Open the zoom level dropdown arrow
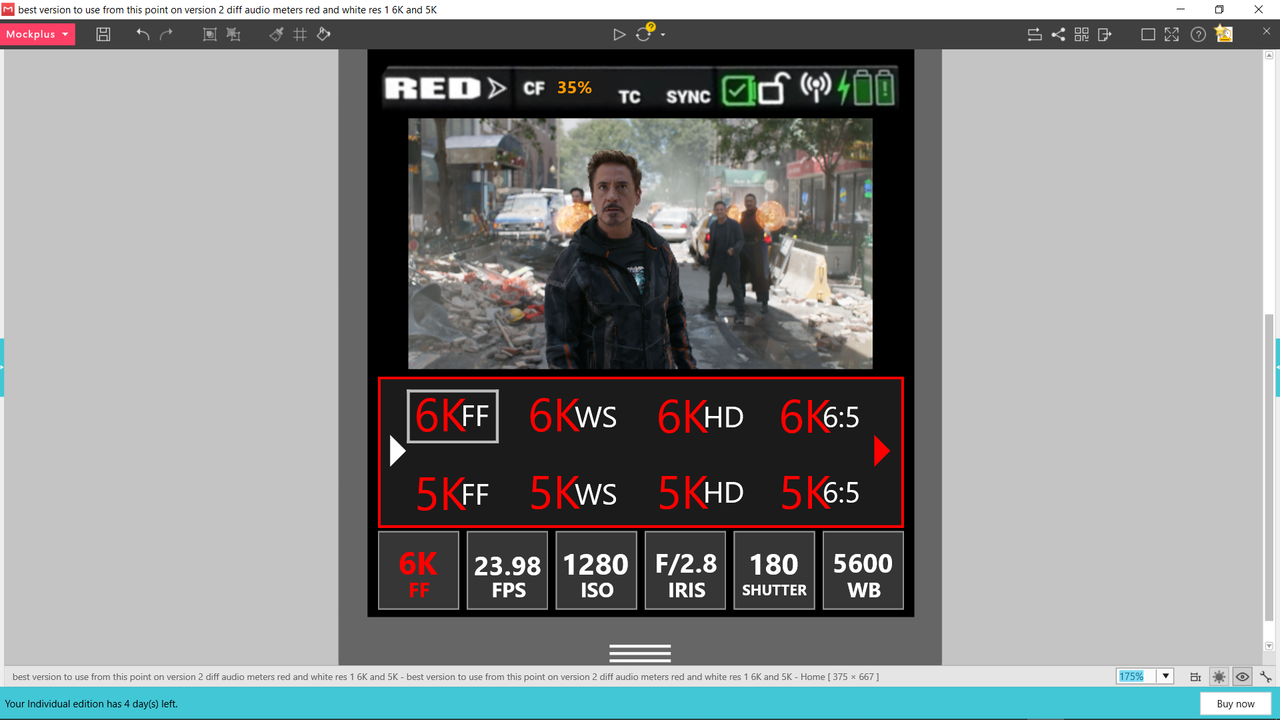Viewport: 1280px width, 720px height. pos(1165,677)
